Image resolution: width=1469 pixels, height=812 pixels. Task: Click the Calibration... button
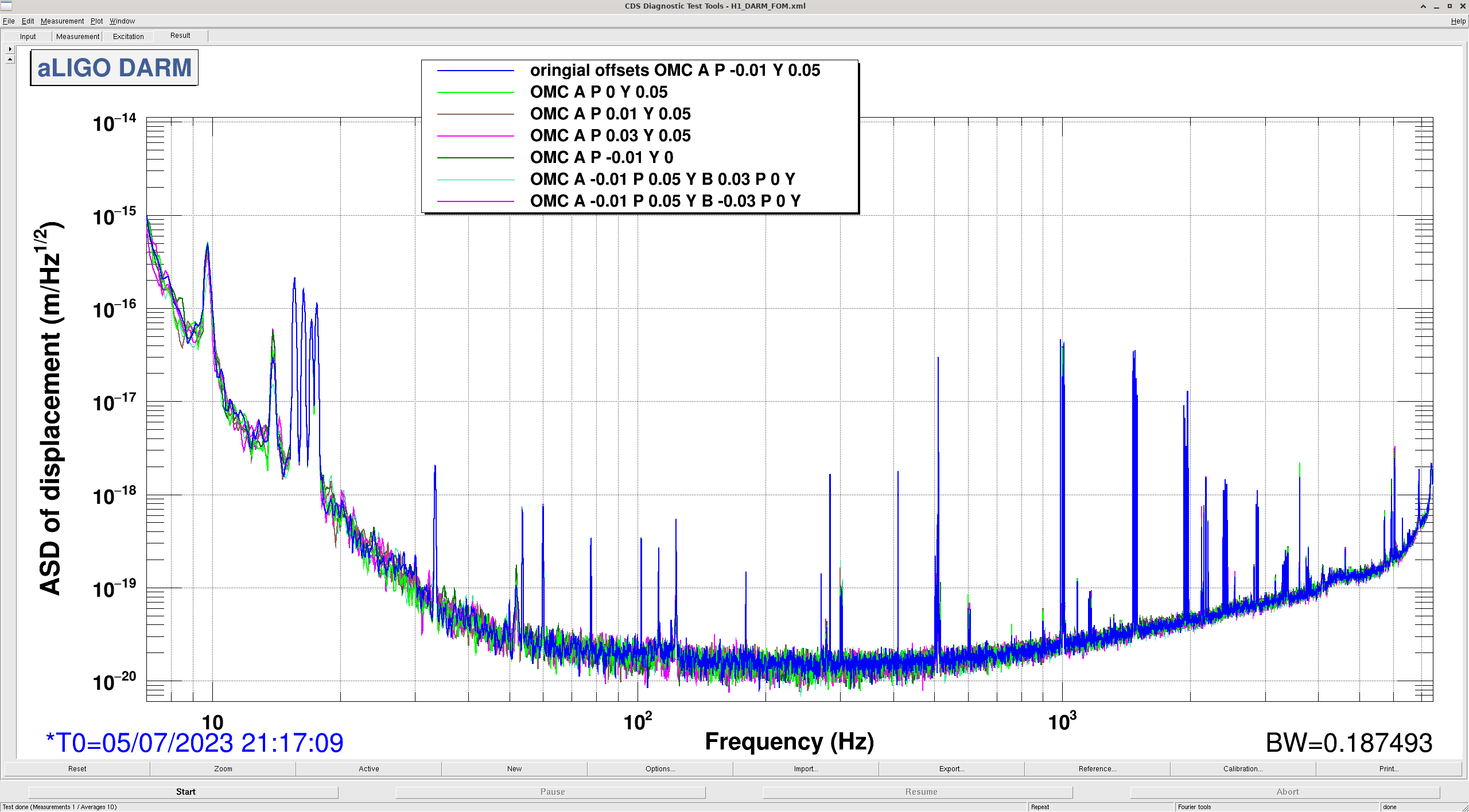[1242, 769]
